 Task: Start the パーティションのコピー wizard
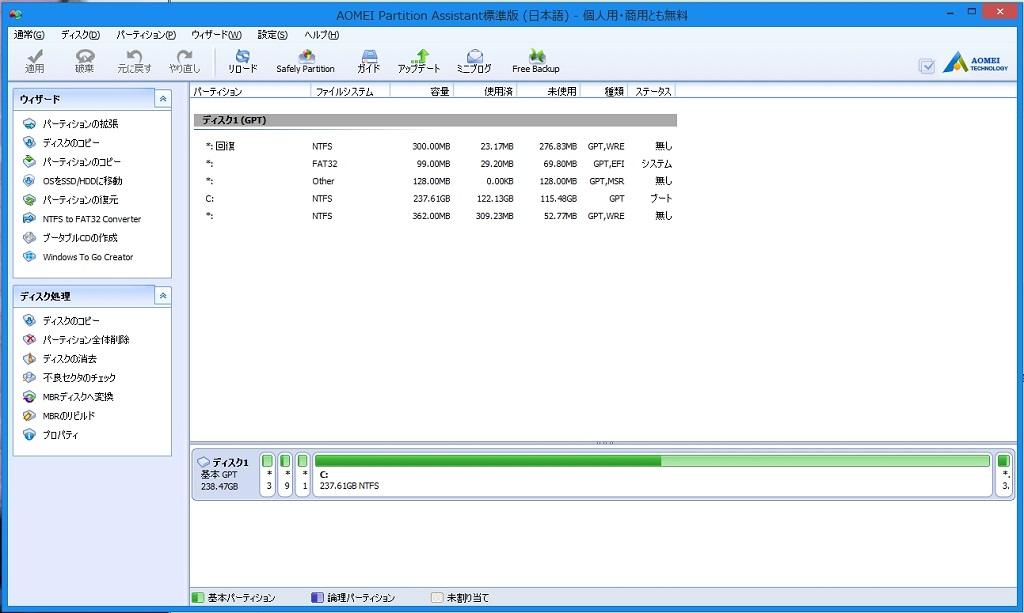[72, 161]
